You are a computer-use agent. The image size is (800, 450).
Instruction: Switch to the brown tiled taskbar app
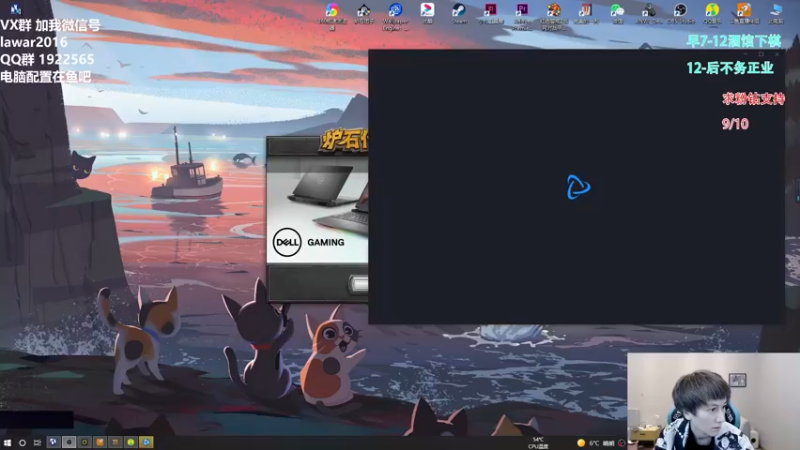click(x=115, y=442)
